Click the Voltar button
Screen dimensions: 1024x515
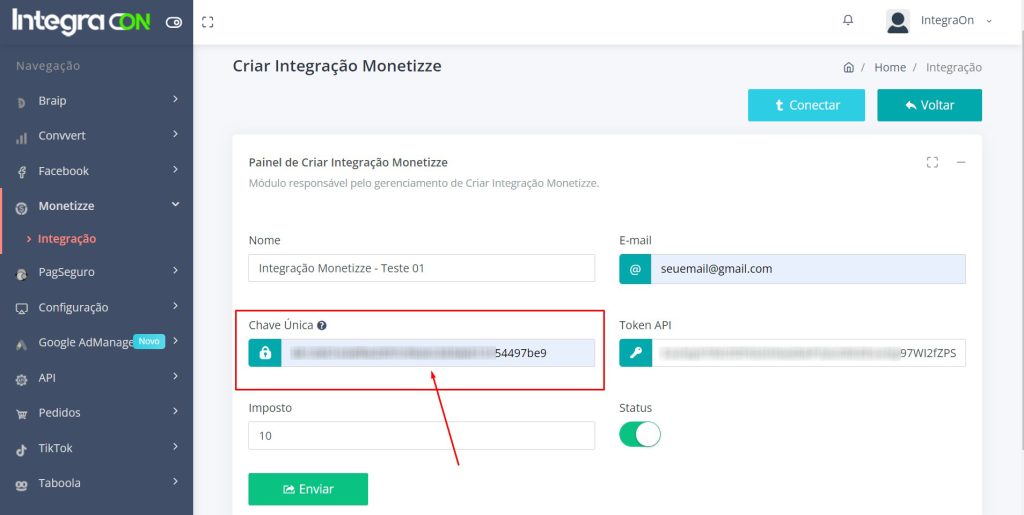929,105
